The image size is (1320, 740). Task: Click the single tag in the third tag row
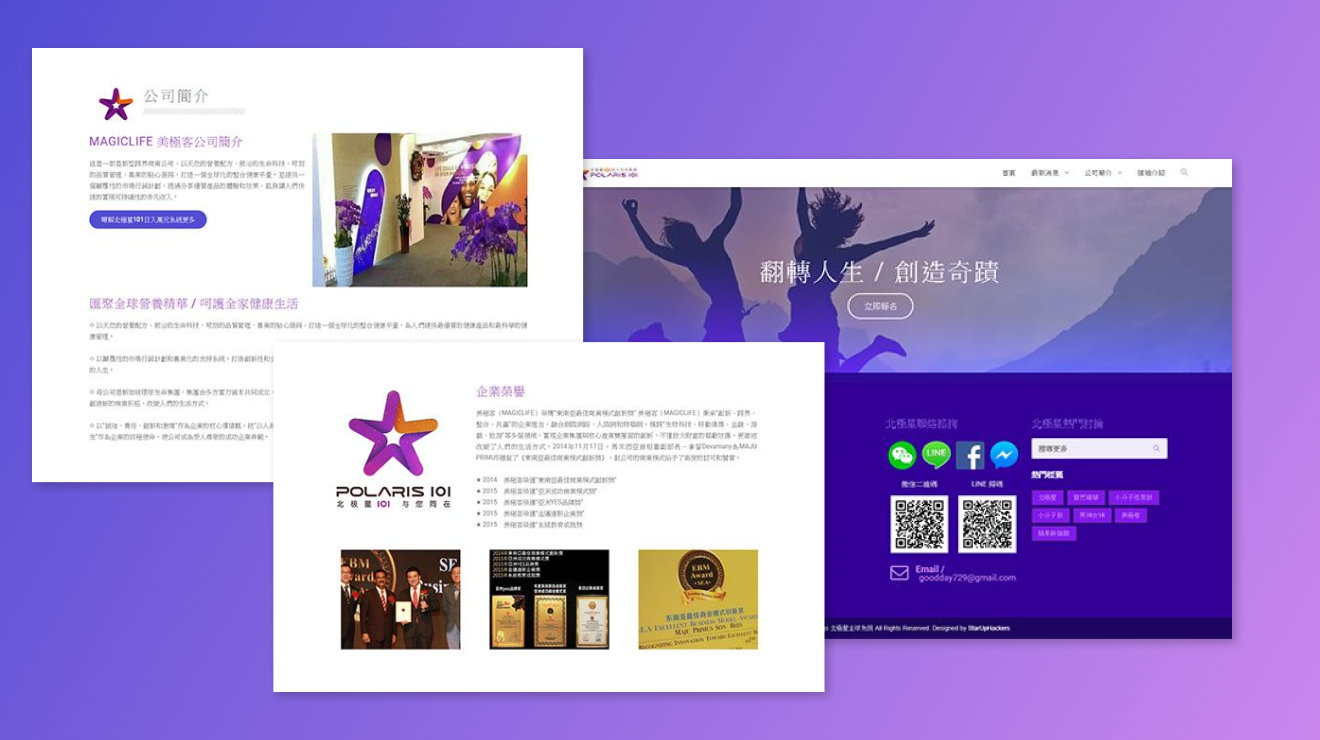tap(1054, 533)
